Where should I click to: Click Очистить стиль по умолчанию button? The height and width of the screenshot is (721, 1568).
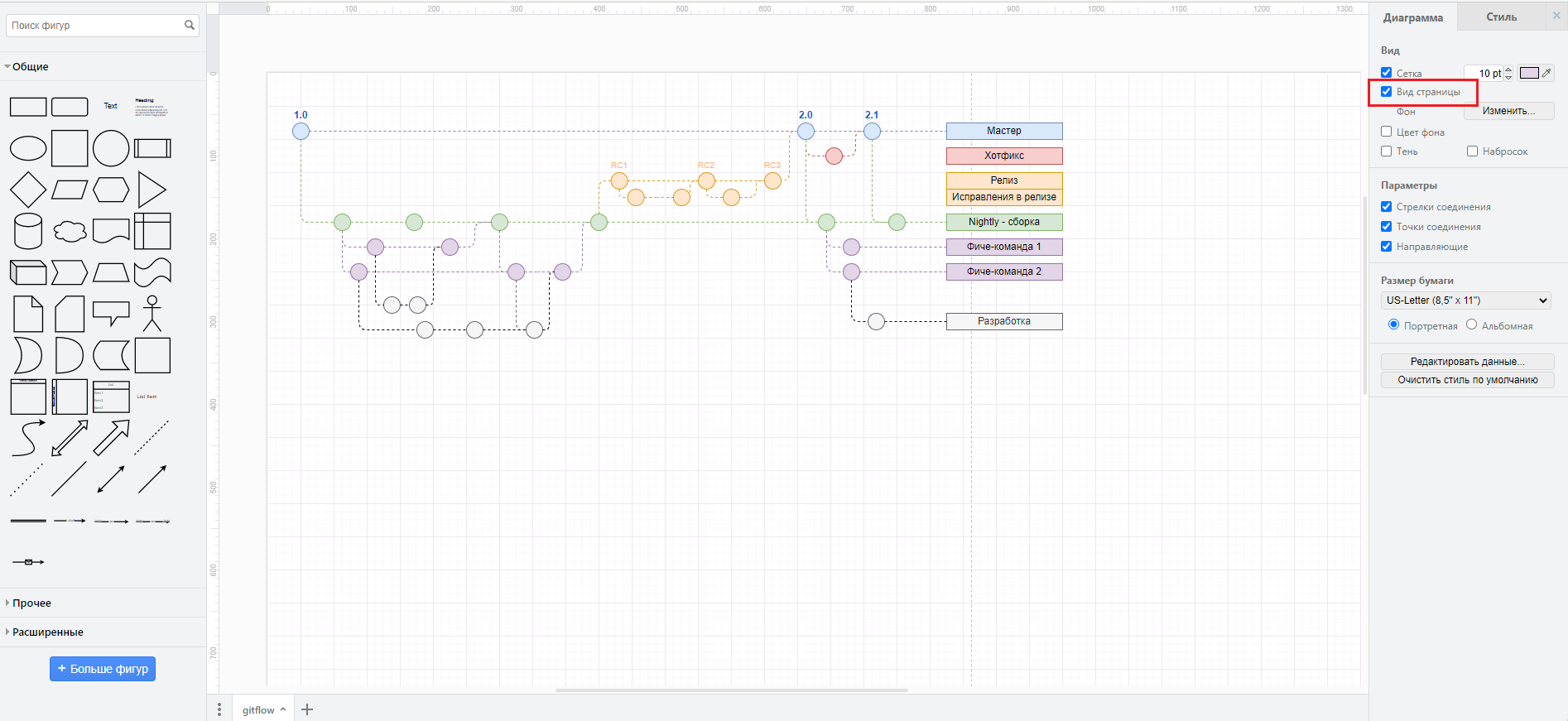pos(1467,380)
